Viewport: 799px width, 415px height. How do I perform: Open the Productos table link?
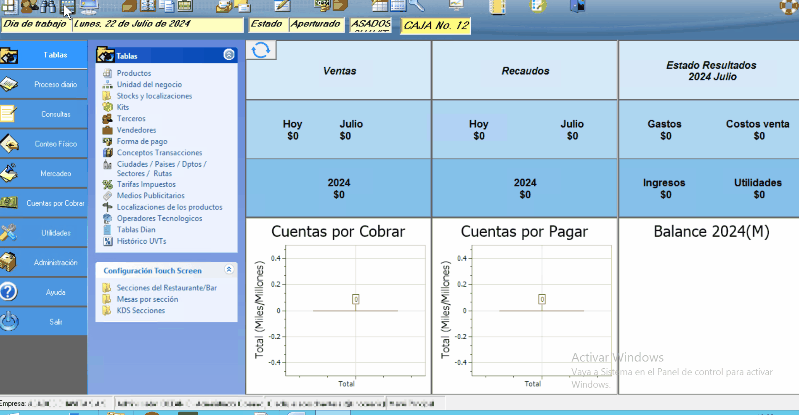click(133, 73)
